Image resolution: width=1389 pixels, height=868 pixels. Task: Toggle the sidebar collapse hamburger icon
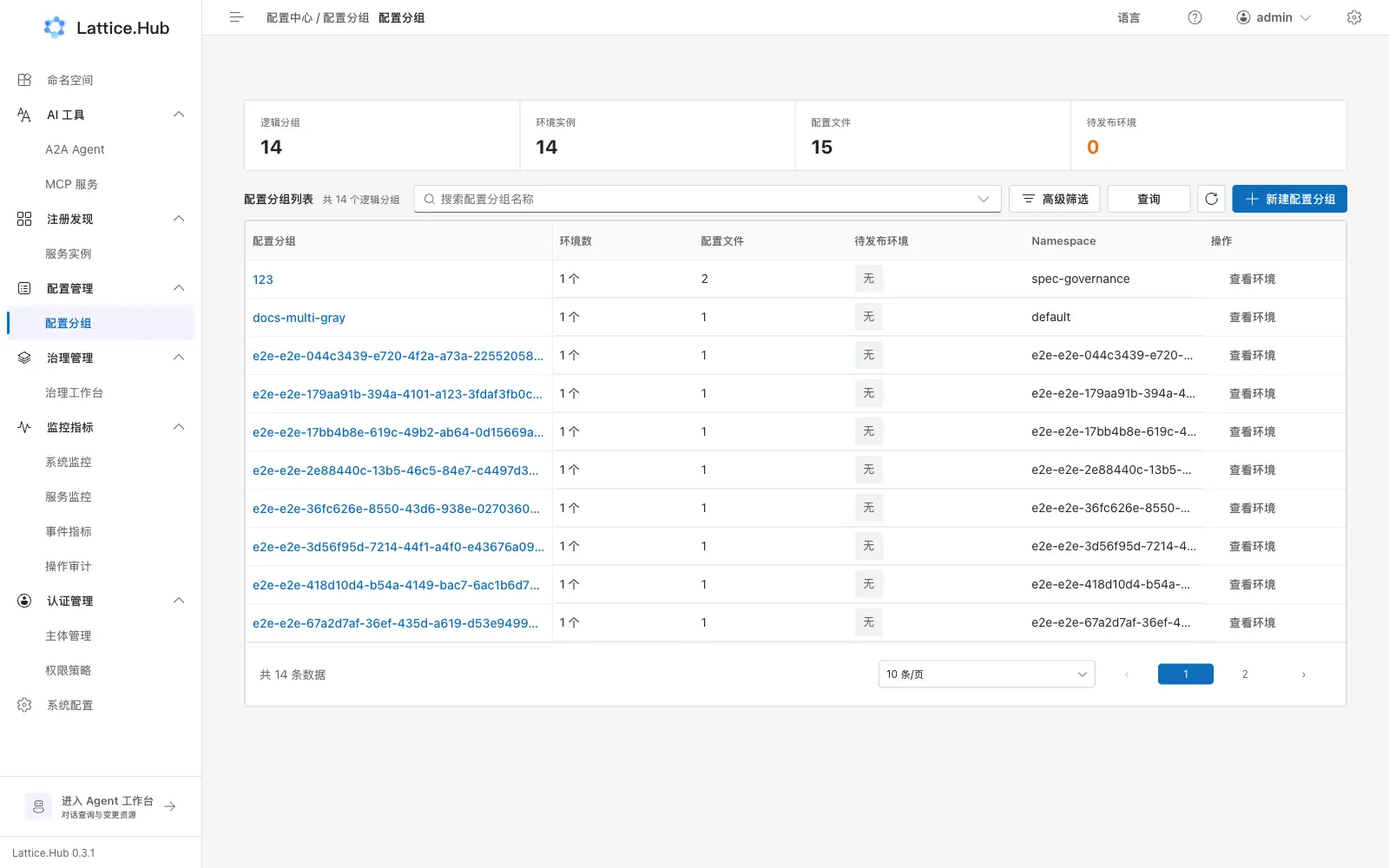pos(236,17)
